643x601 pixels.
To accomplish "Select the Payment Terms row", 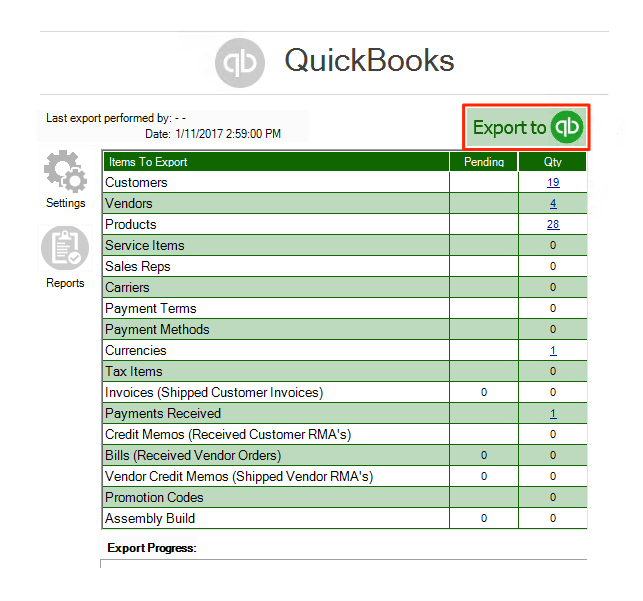I will pyautogui.click(x=345, y=308).
